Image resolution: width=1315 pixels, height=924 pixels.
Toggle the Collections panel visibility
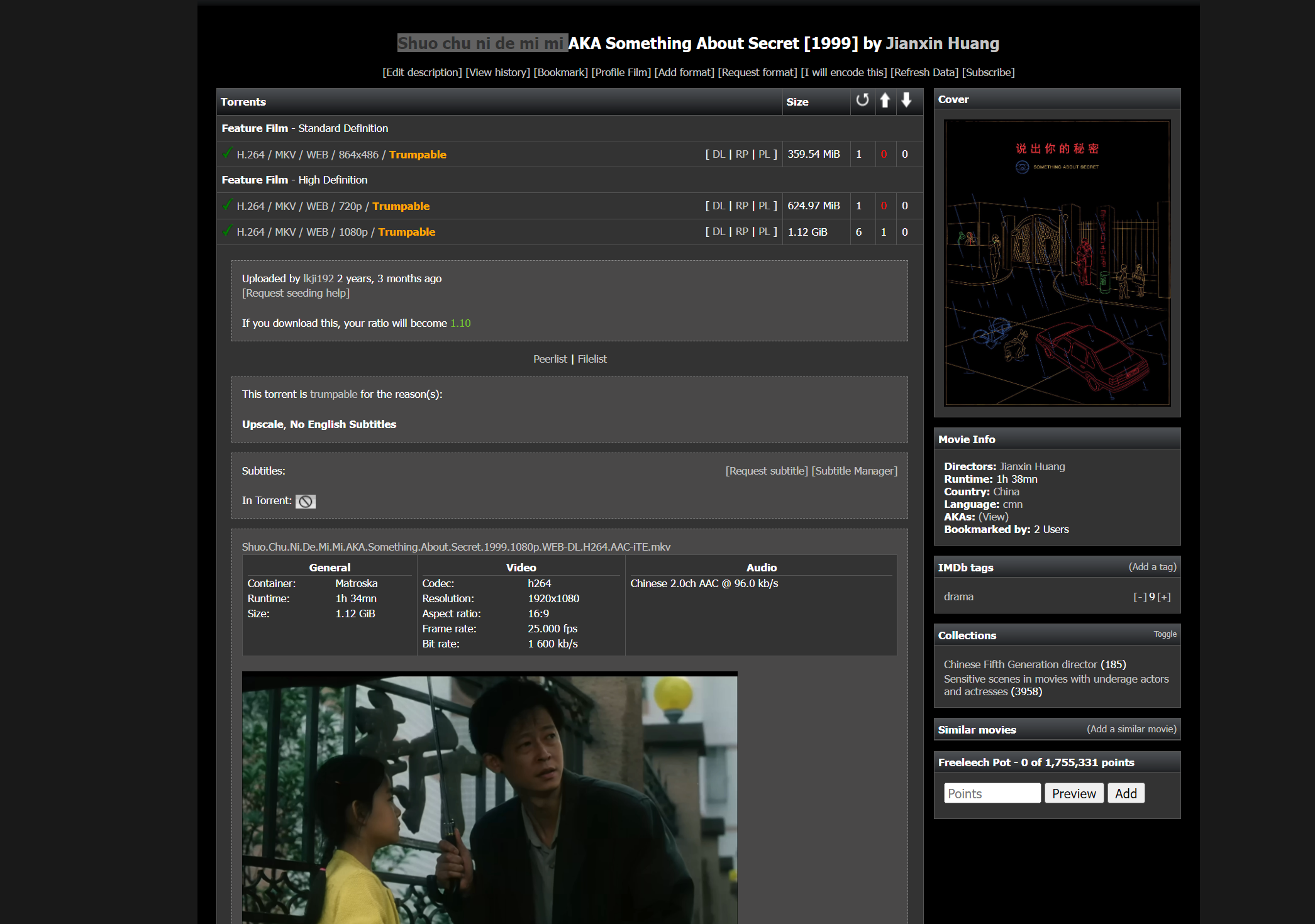(x=1165, y=634)
